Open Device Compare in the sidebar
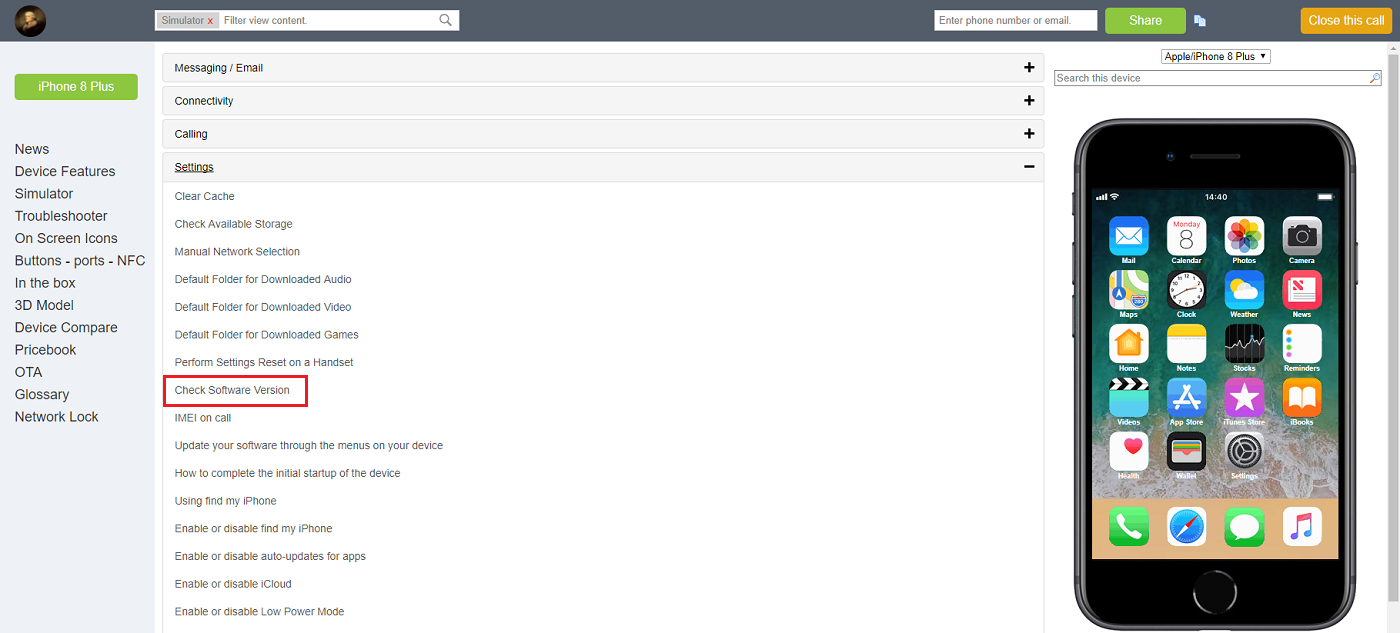The height and width of the screenshot is (633, 1400). coord(66,327)
